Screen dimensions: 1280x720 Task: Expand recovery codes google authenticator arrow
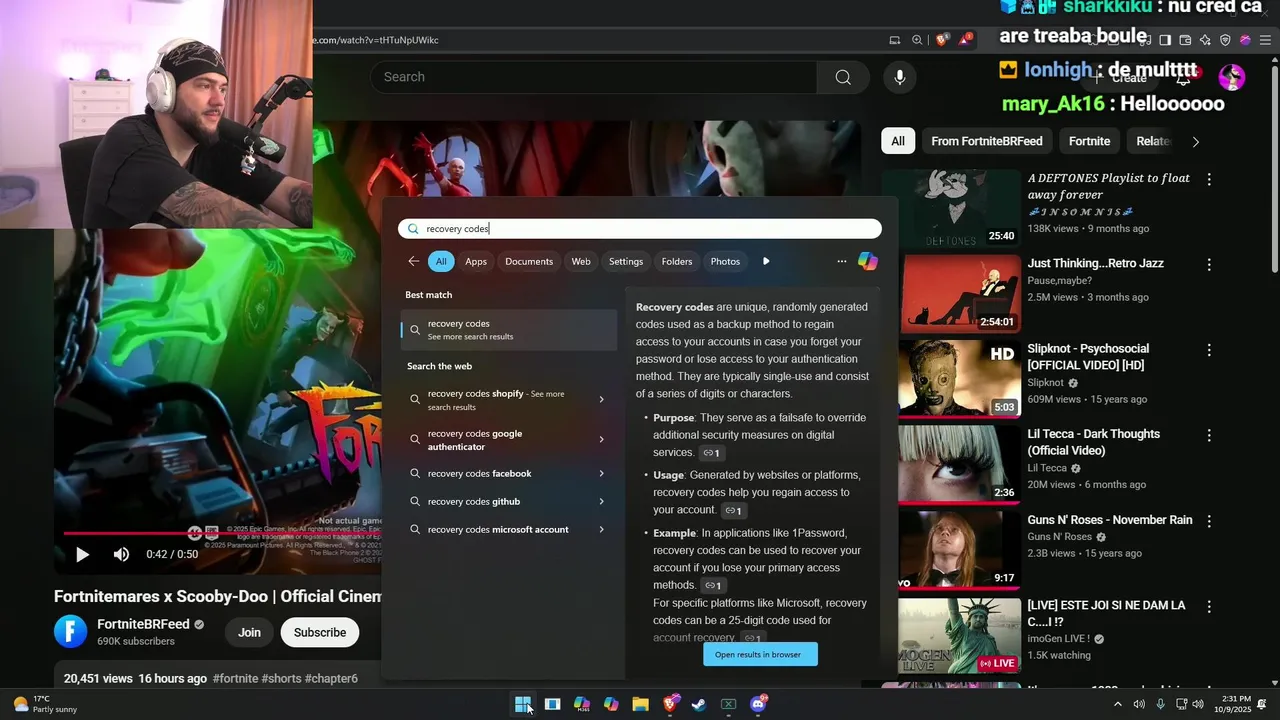(x=601, y=439)
